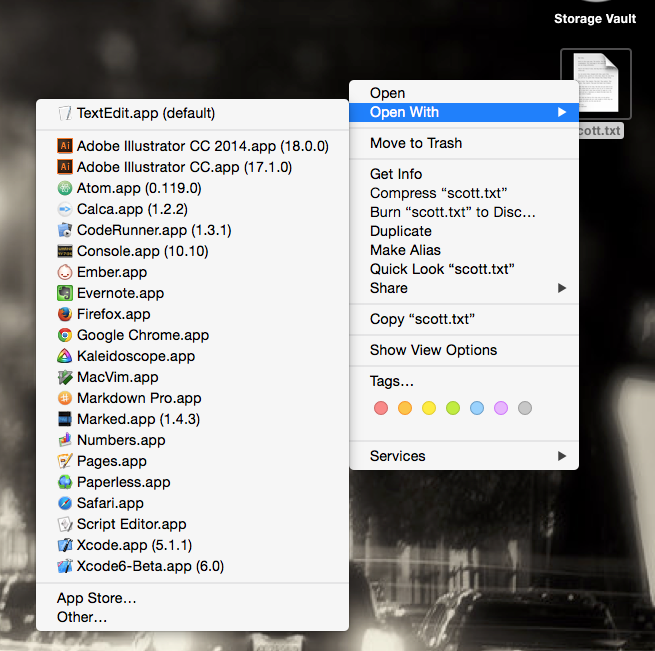Click the Pages app icon

[65, 461]
